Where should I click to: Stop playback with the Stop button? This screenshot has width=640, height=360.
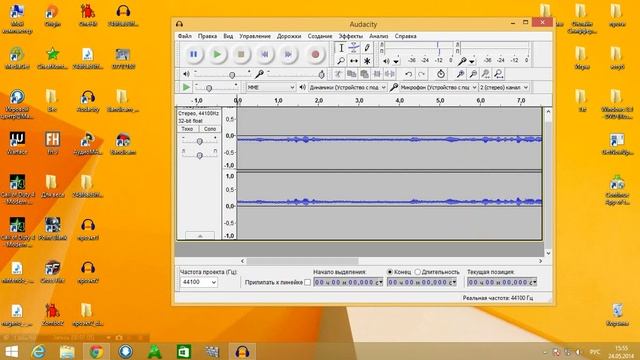[241, 54]
